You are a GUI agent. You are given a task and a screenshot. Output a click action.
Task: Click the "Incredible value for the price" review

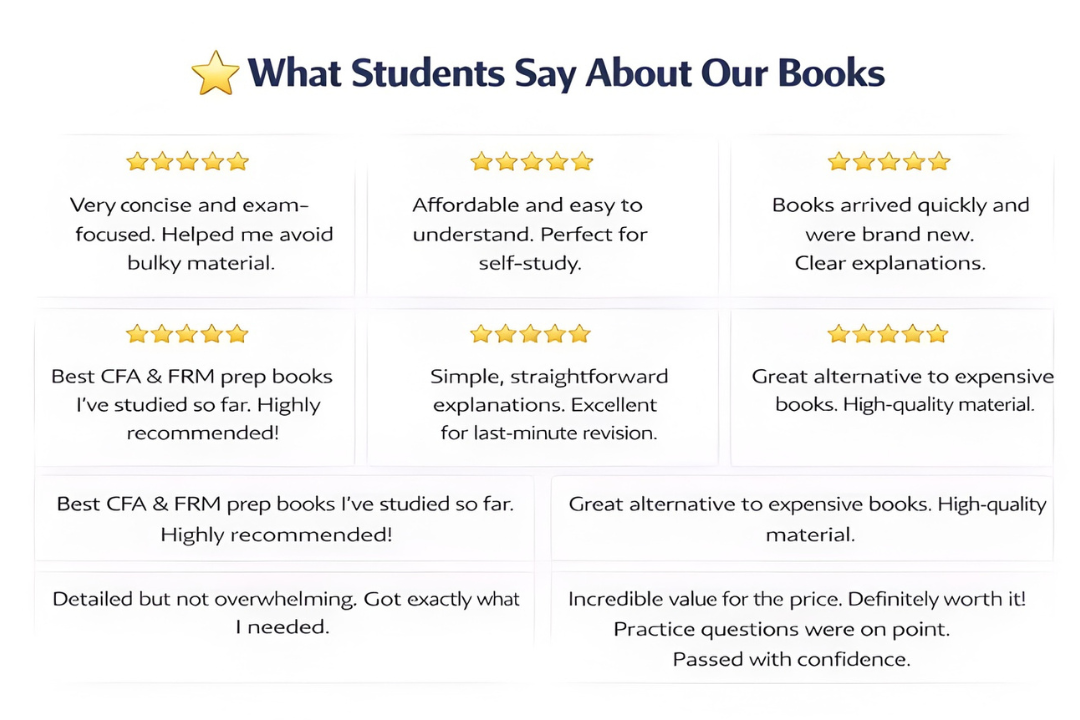(796, 628)
